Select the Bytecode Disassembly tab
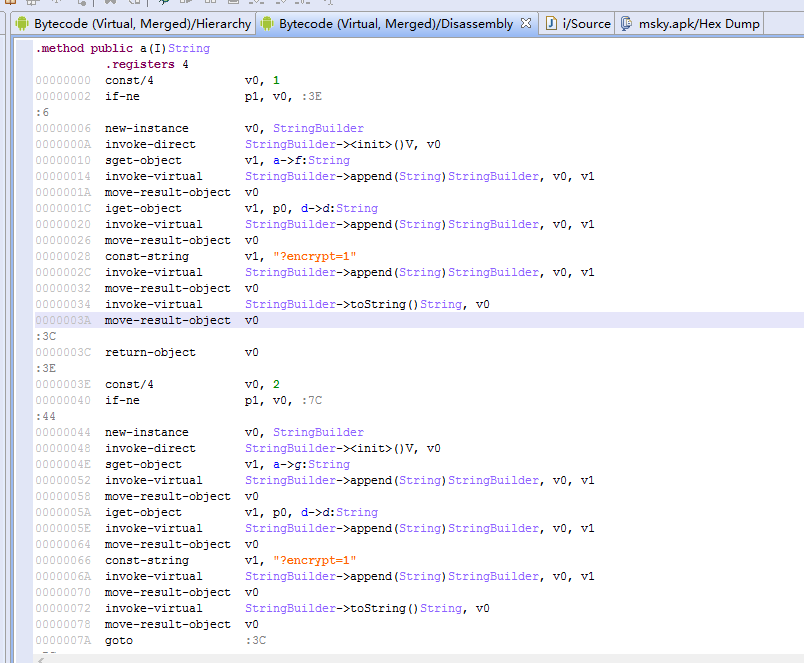 point(396,24)
